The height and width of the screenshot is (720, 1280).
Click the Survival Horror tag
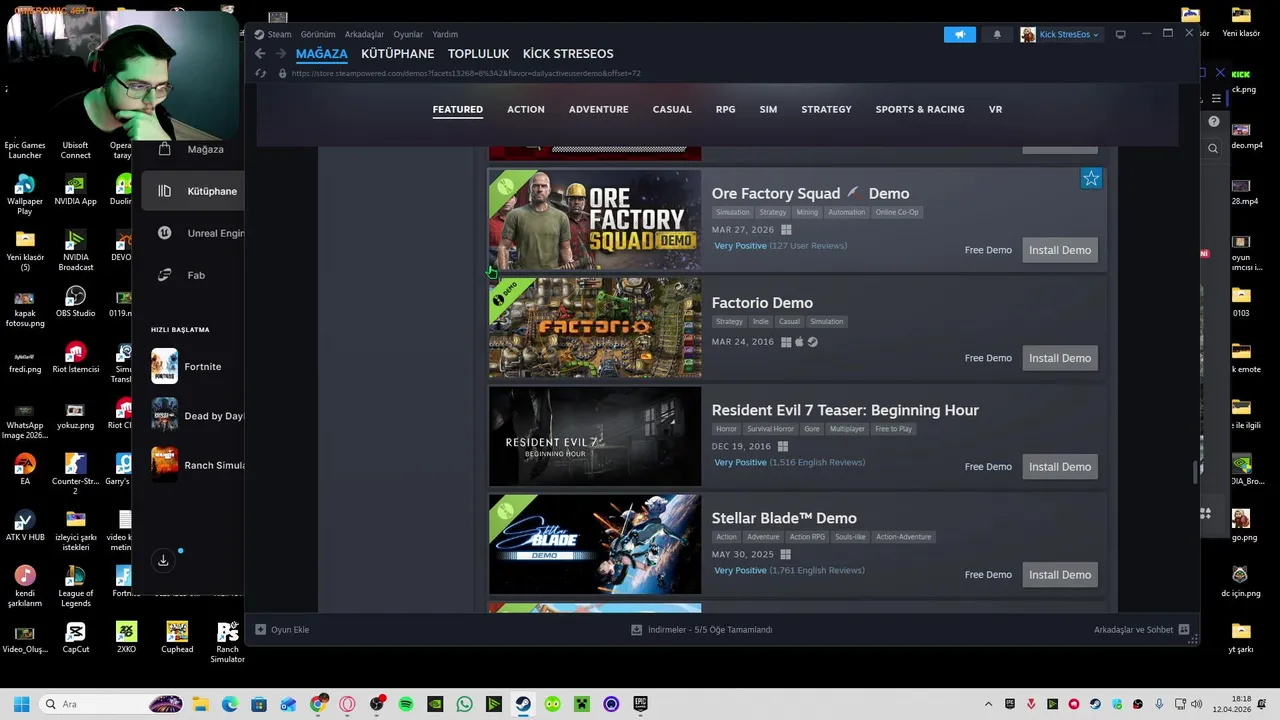771,429
